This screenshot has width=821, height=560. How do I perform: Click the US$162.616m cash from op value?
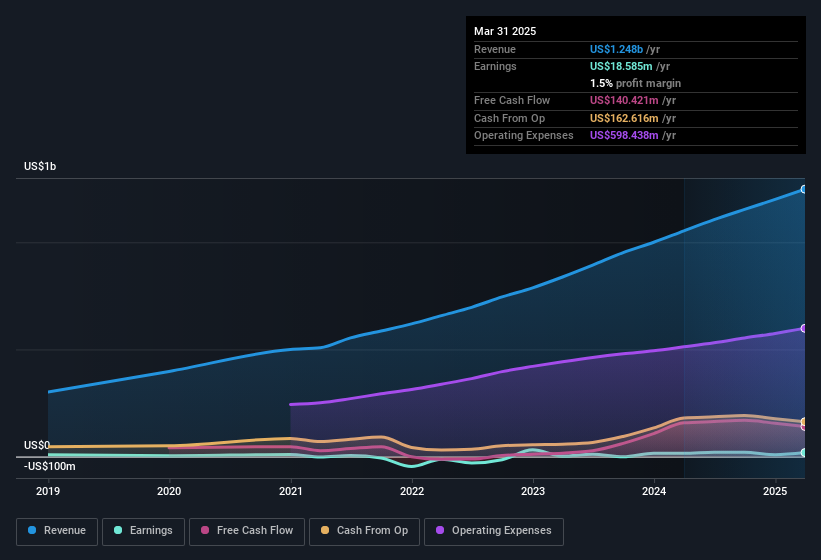pos(624,118)
